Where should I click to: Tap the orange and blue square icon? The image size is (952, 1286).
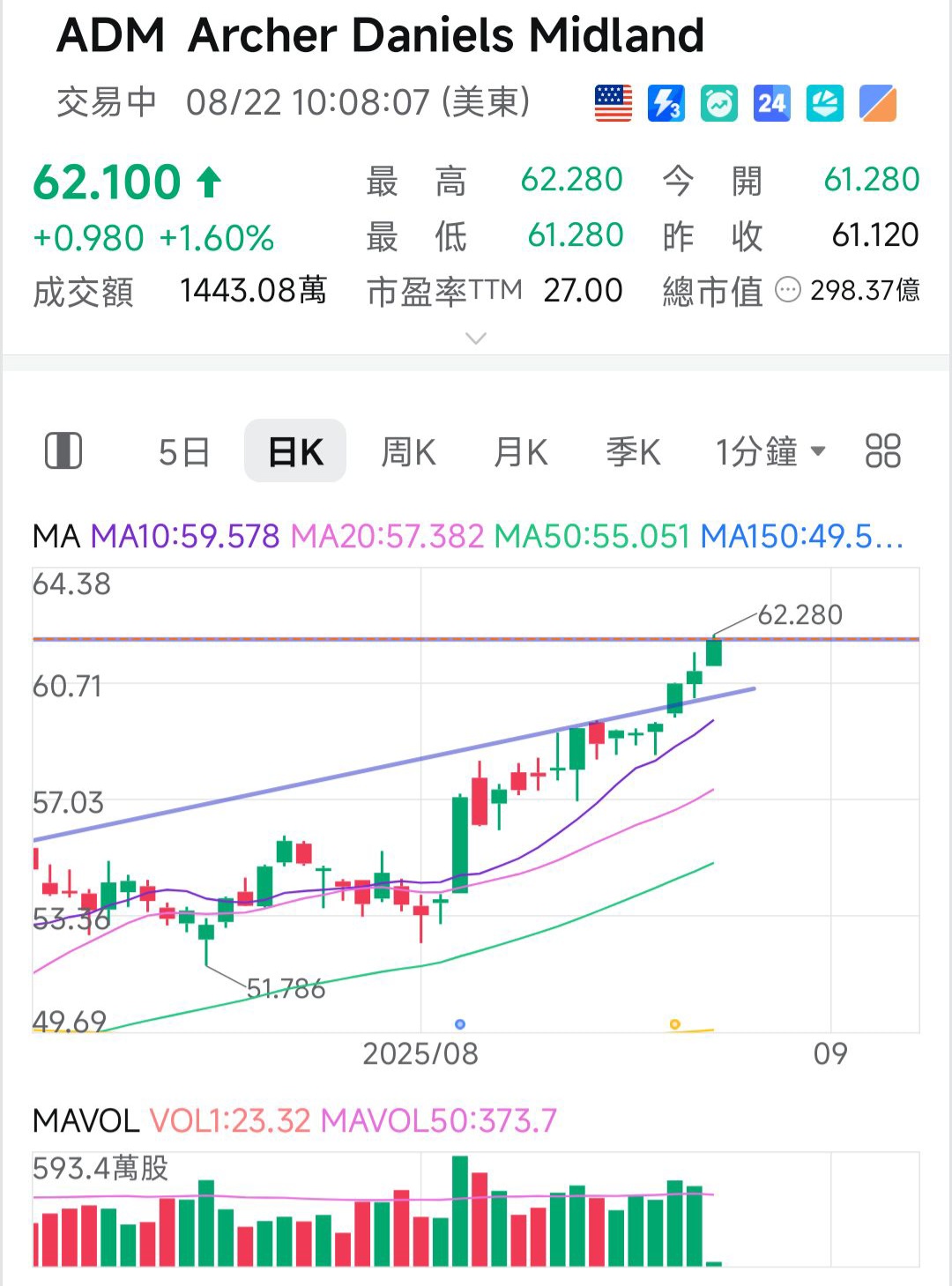[x=878, y=103]
